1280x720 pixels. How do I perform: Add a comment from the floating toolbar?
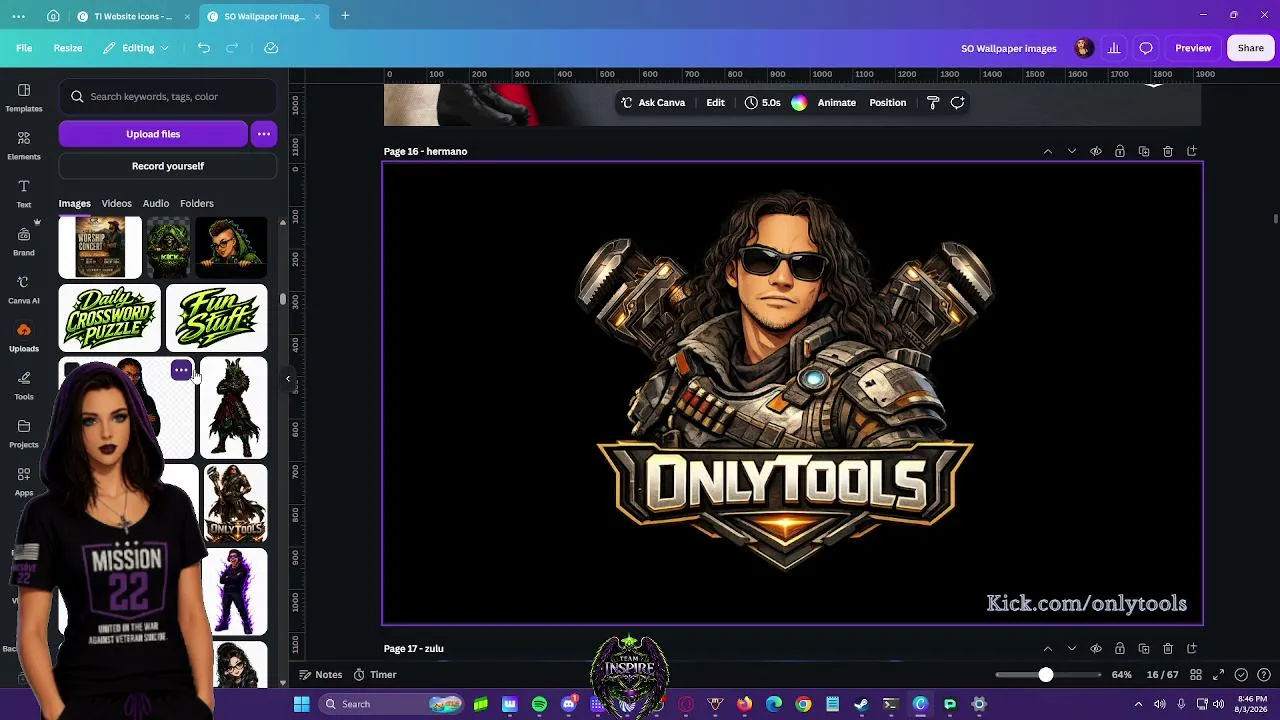(957, 102)
